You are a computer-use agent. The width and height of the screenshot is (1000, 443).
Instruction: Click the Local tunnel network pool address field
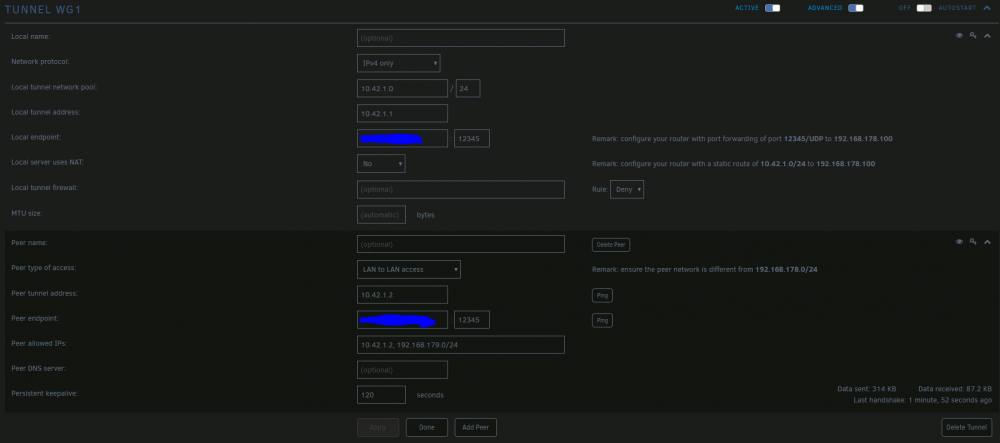pyautogui.click(x=402, y=89)
